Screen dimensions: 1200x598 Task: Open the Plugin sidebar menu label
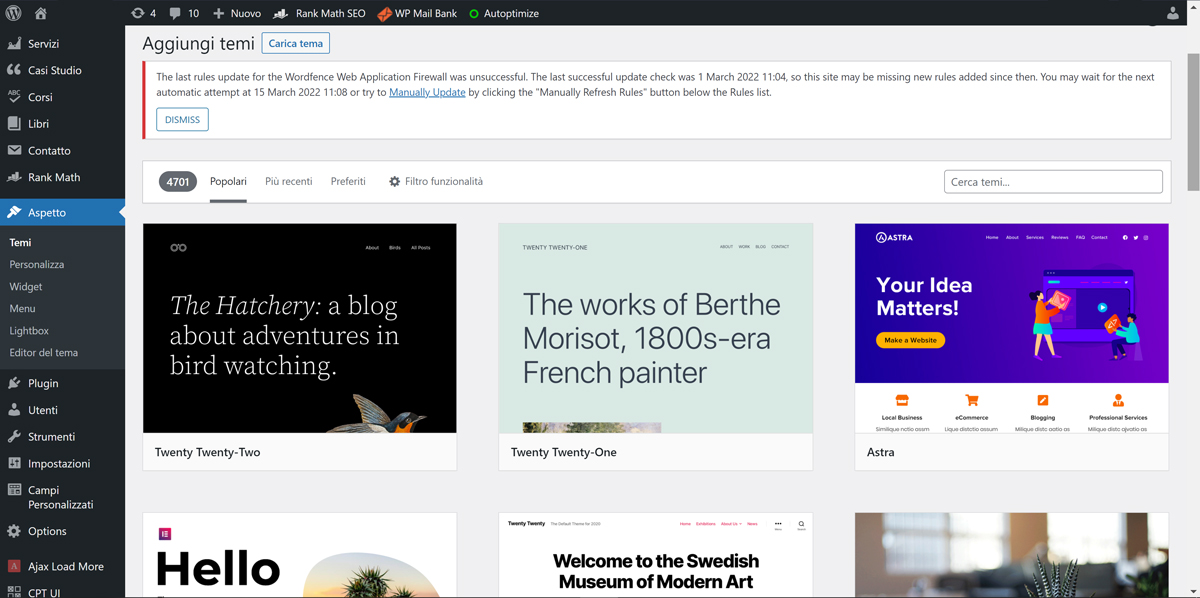tap(43, 383)
